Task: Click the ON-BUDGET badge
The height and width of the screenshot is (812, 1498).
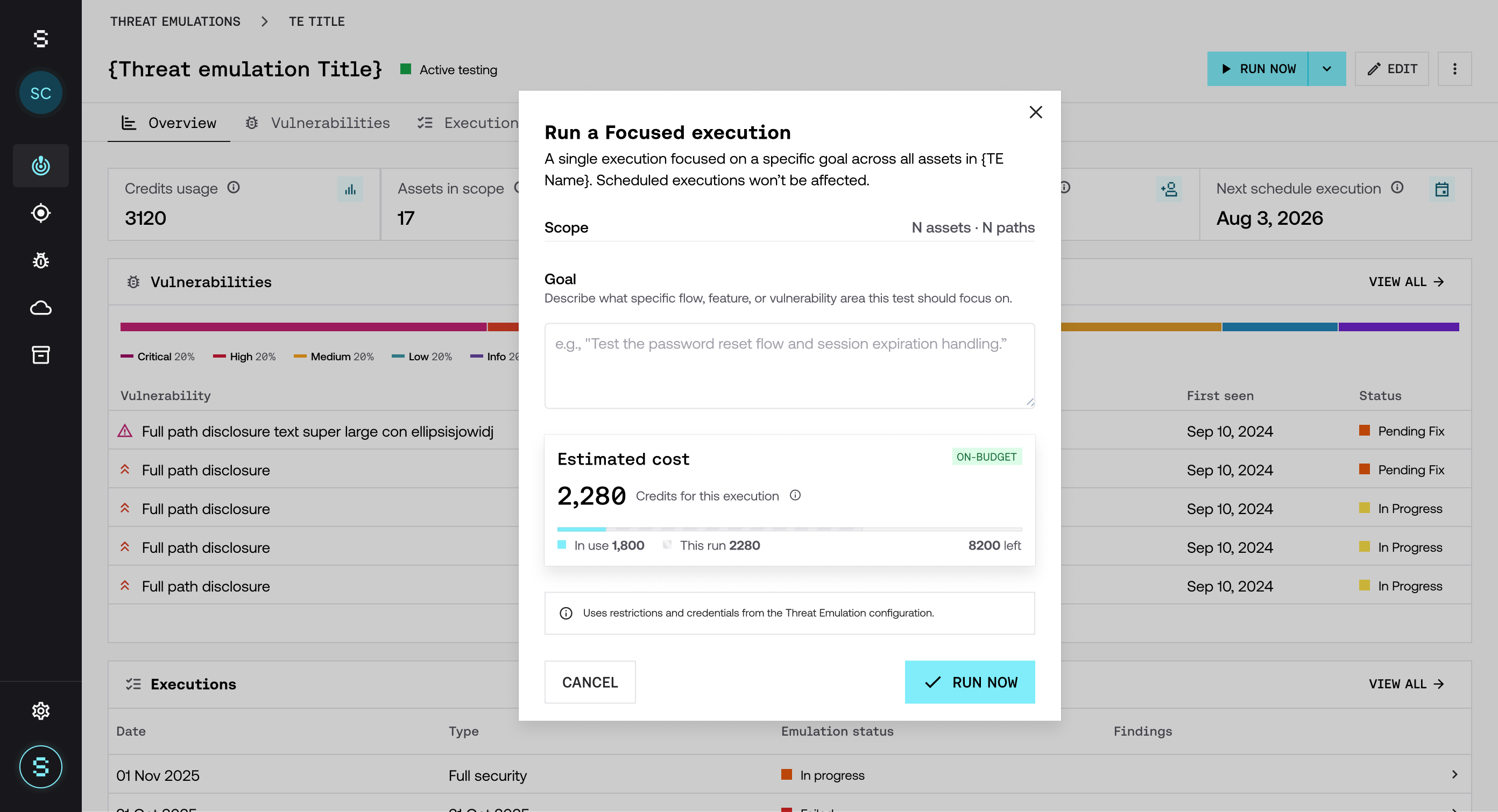Action: (986, 457)
